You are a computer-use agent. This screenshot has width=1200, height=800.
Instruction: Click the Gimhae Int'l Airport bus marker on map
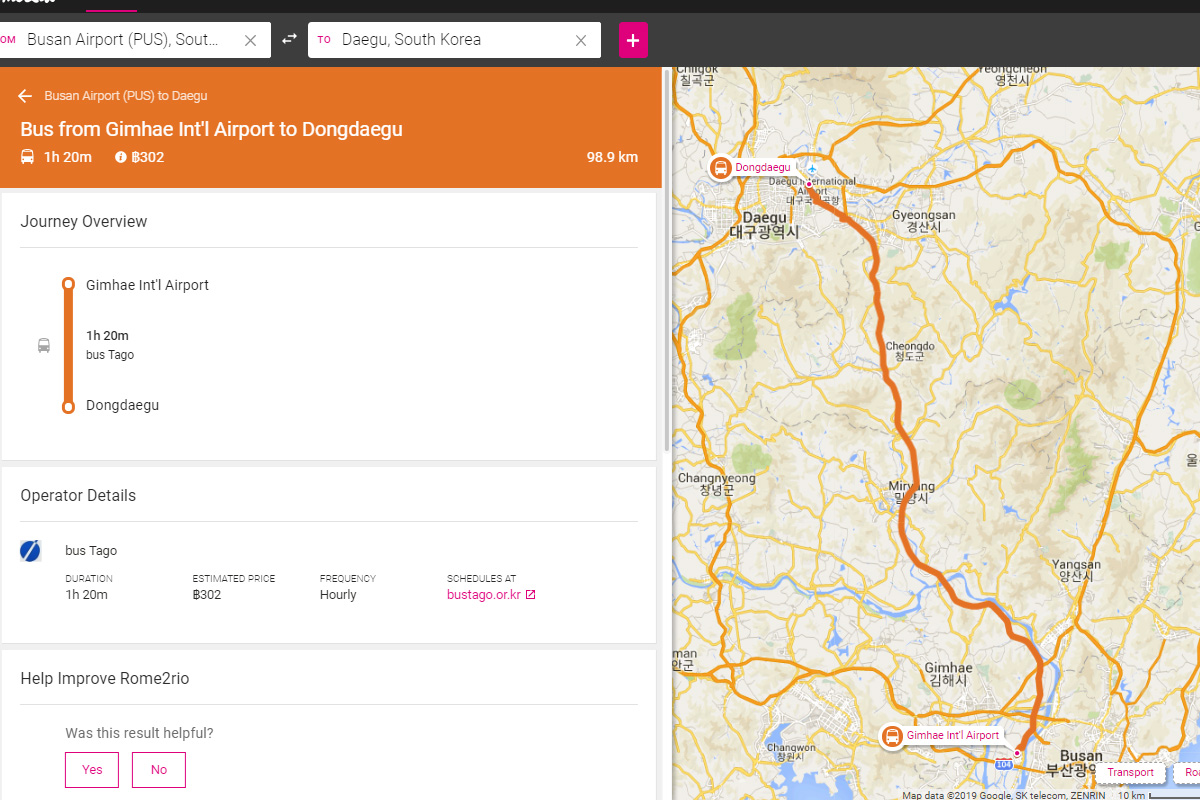(x=892, y=736)
